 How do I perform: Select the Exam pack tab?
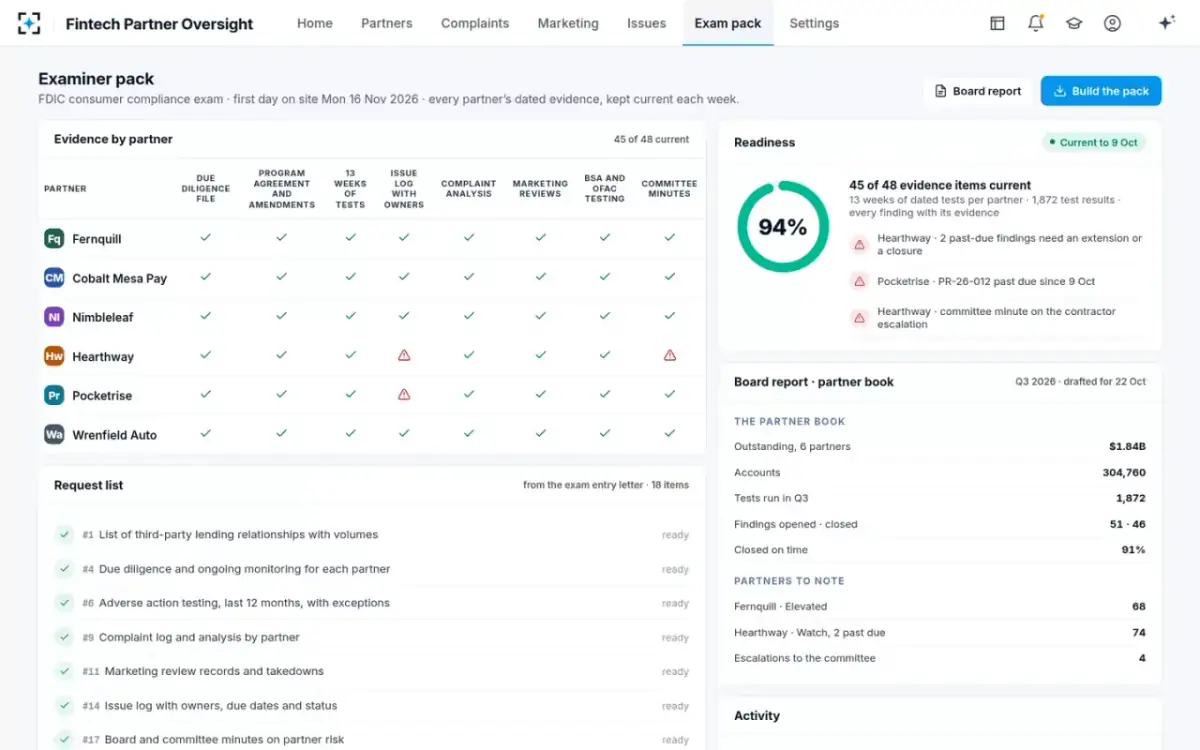click(728, 23)
